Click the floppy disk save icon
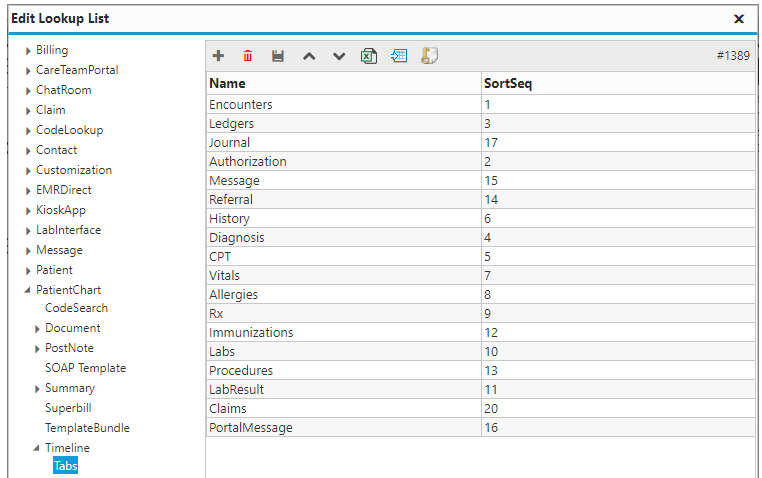Image resolution: width=762 pixels, height=478 pixels. [x=278, y=56]
